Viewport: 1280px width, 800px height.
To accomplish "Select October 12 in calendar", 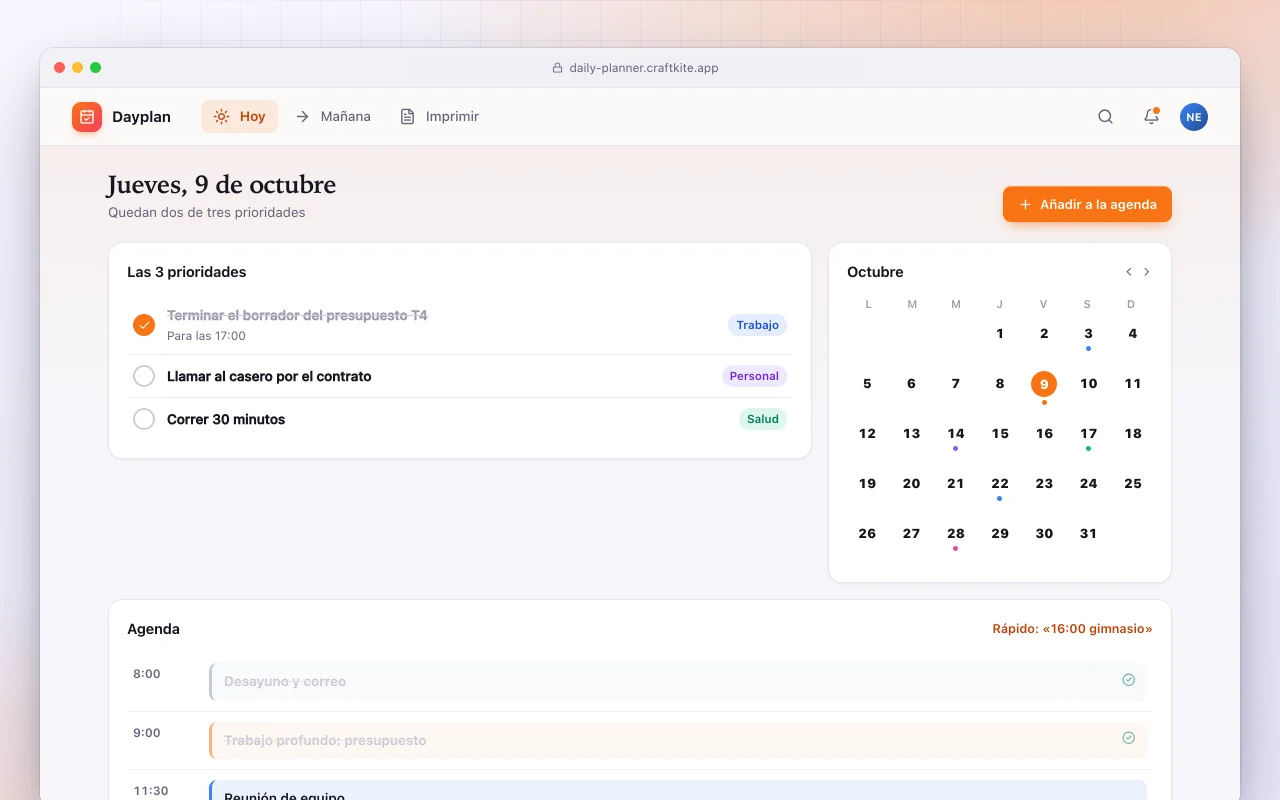I will (867, 434).
